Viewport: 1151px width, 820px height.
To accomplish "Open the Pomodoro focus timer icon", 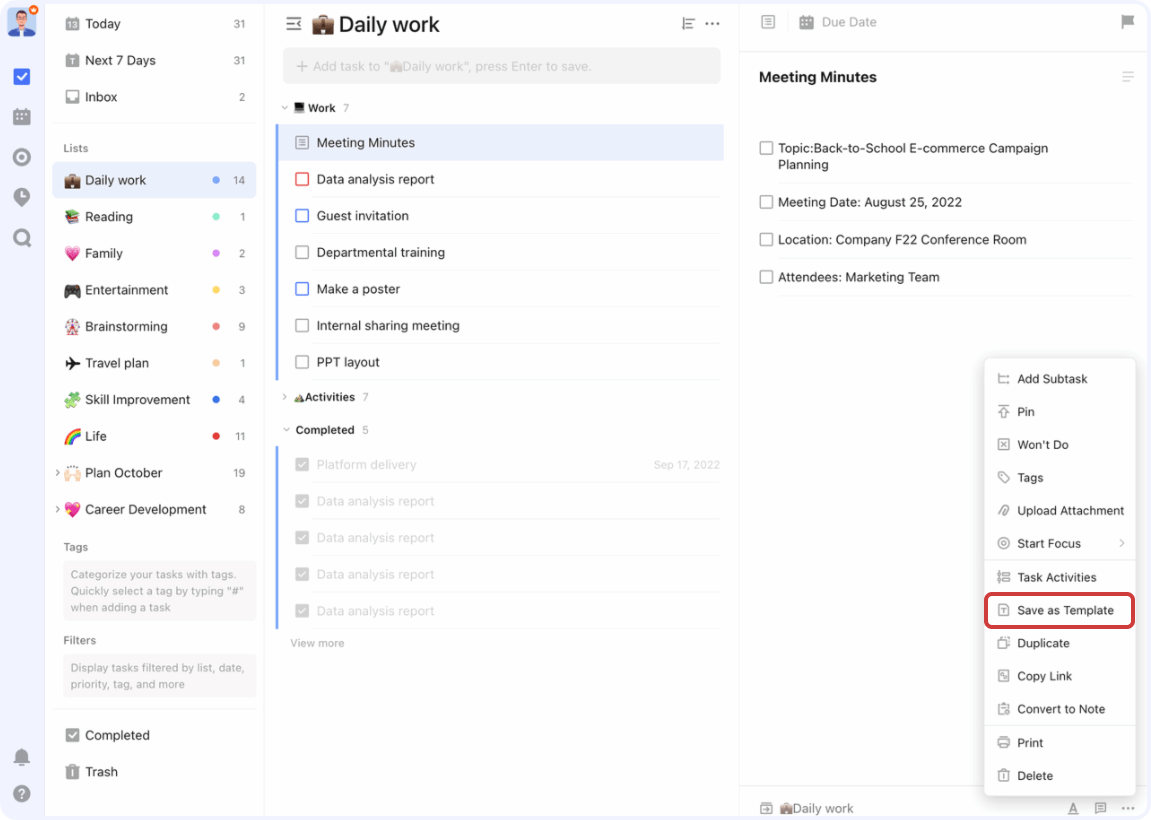I will pos(22,197).
